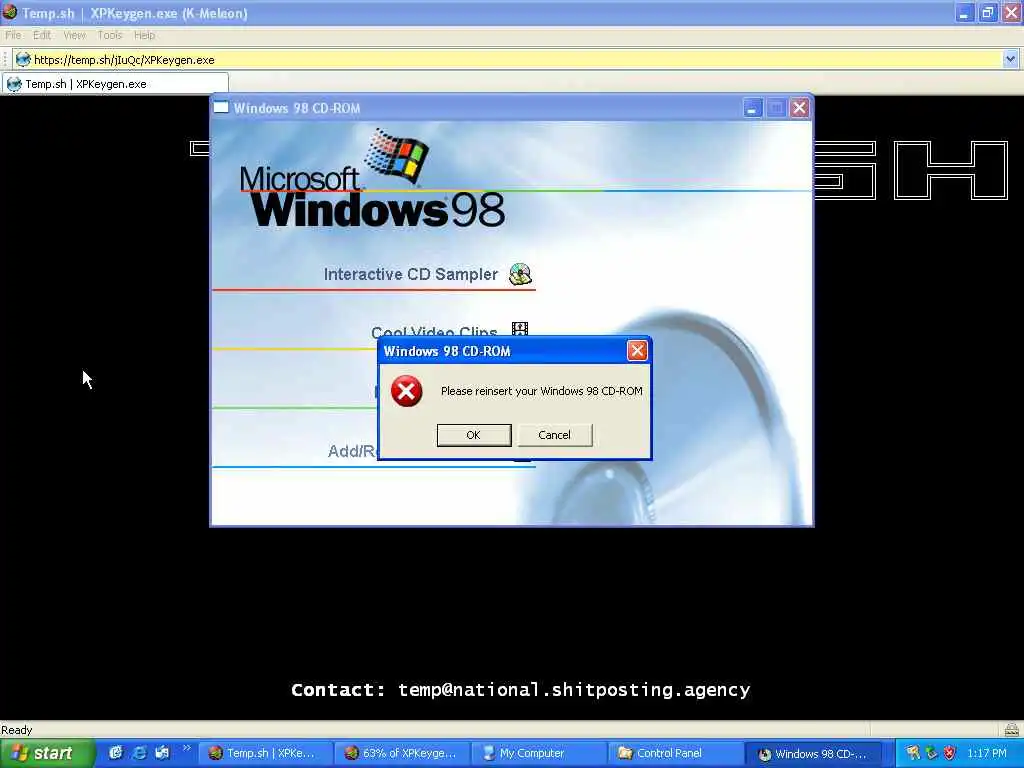Viewport: 1024px width, 768px height.
Task: Click the site icon in the address bar
Action: click(23, 59)
